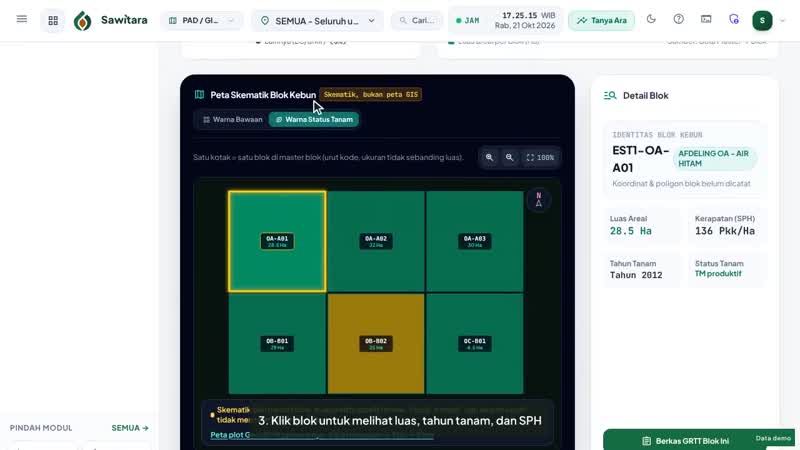Click the north compass indicator
800x450 pixels.
coord(538,200)
